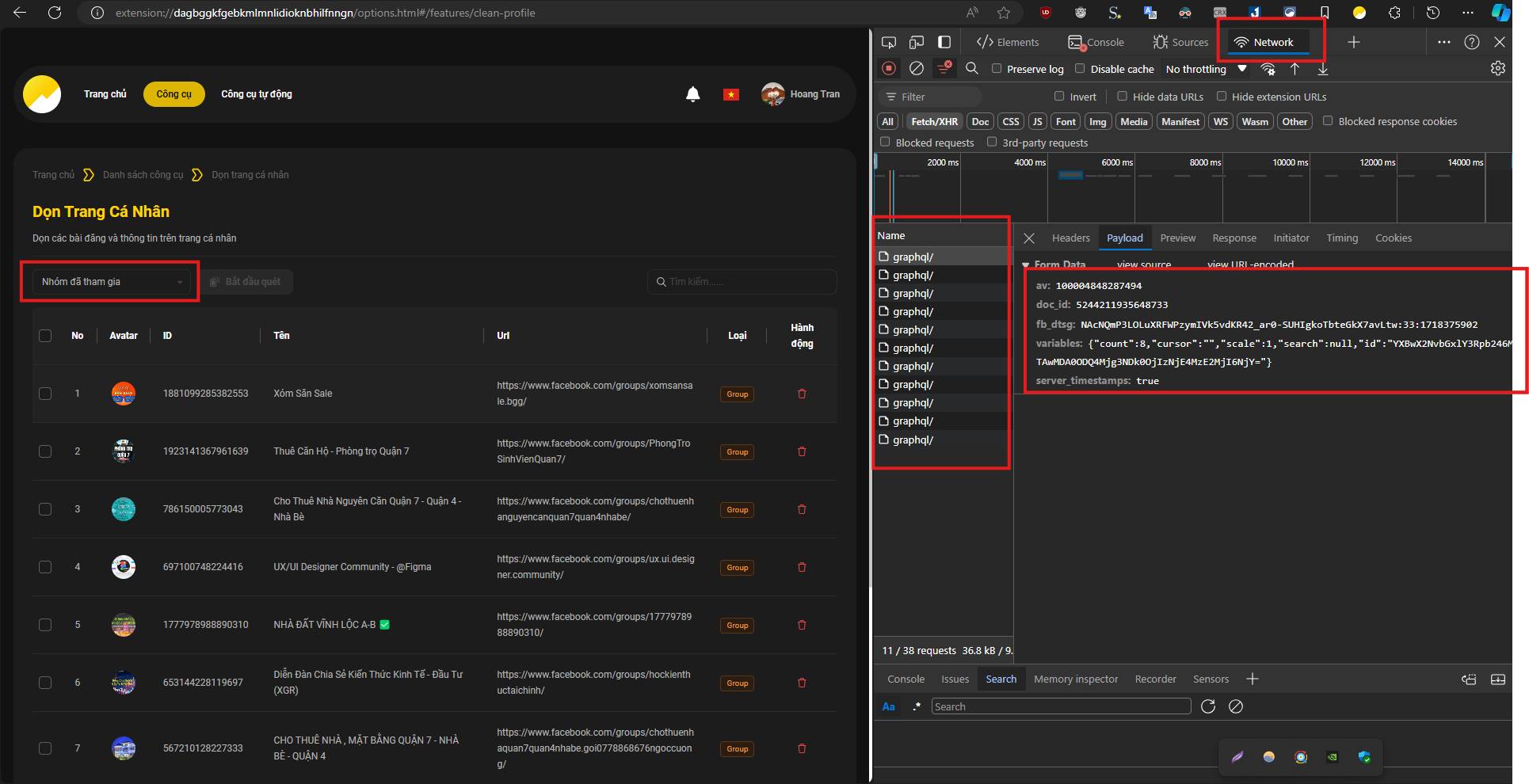Click the Vietnam flag language icon

click(x=731, y=94)
